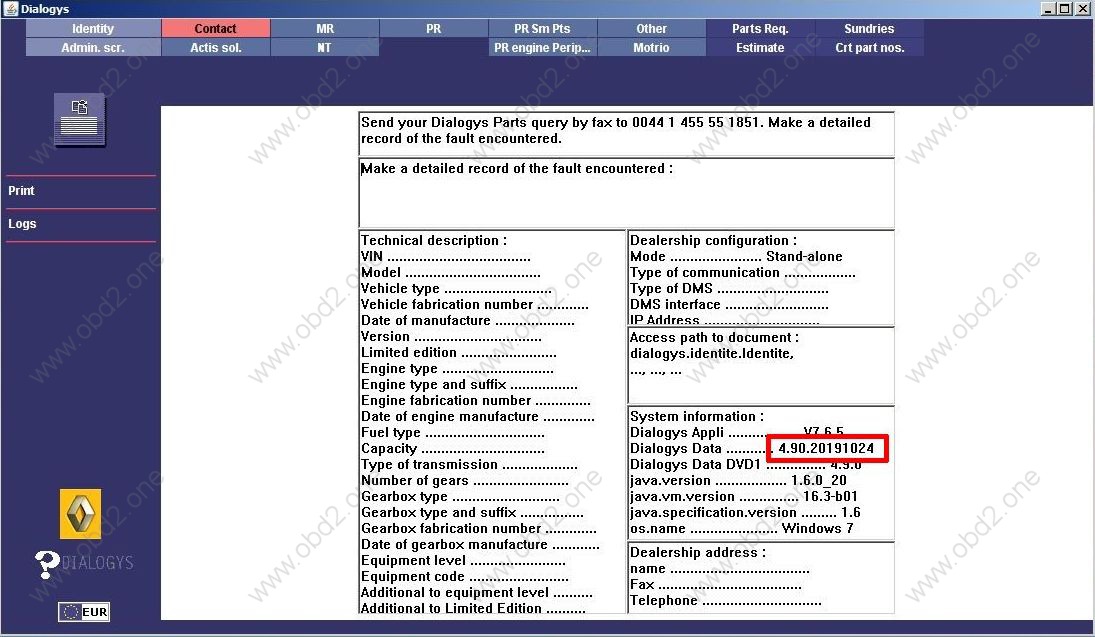1095x637 pixels.
Task: Click the Actis sol. tab
Action: coord(216,47)
